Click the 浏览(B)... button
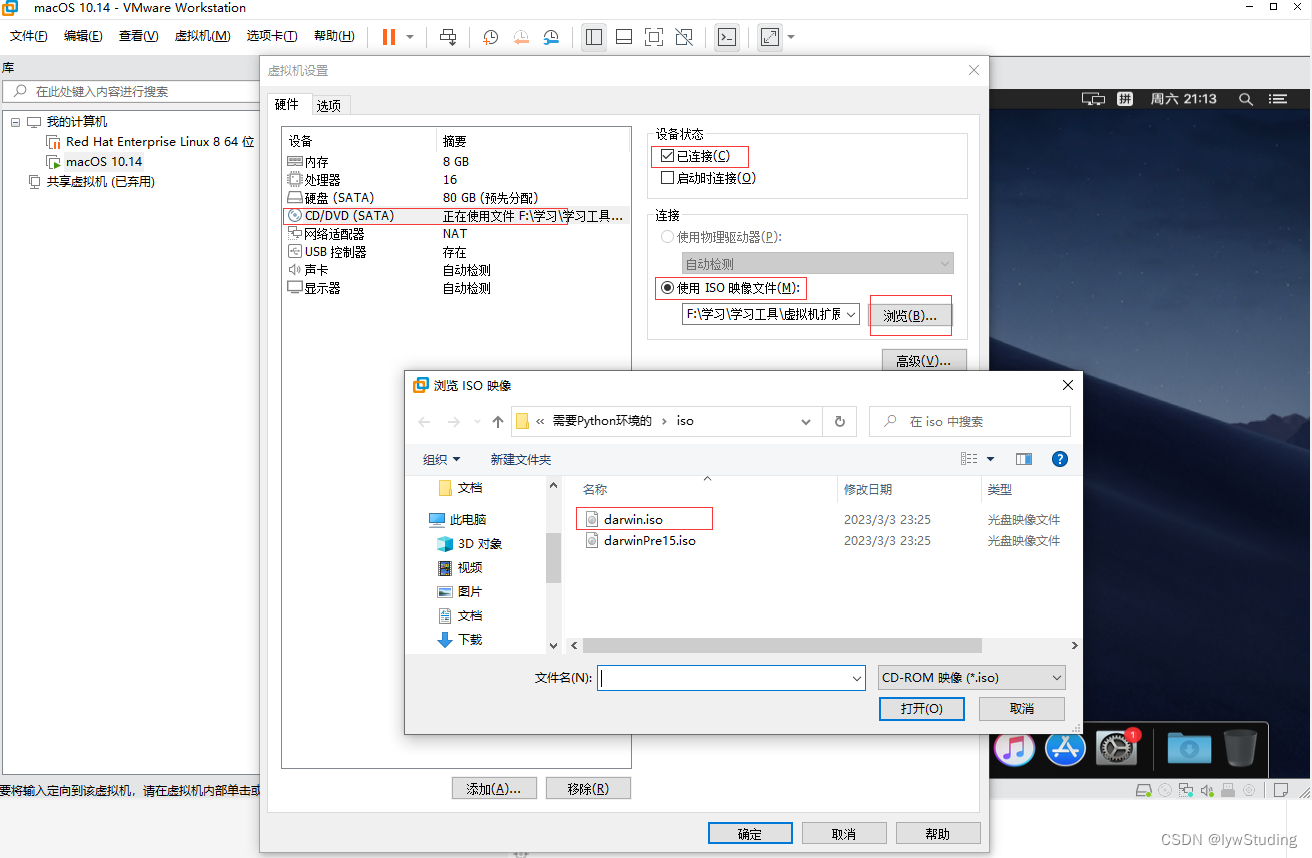1312x858 pixels. (910, 315)
